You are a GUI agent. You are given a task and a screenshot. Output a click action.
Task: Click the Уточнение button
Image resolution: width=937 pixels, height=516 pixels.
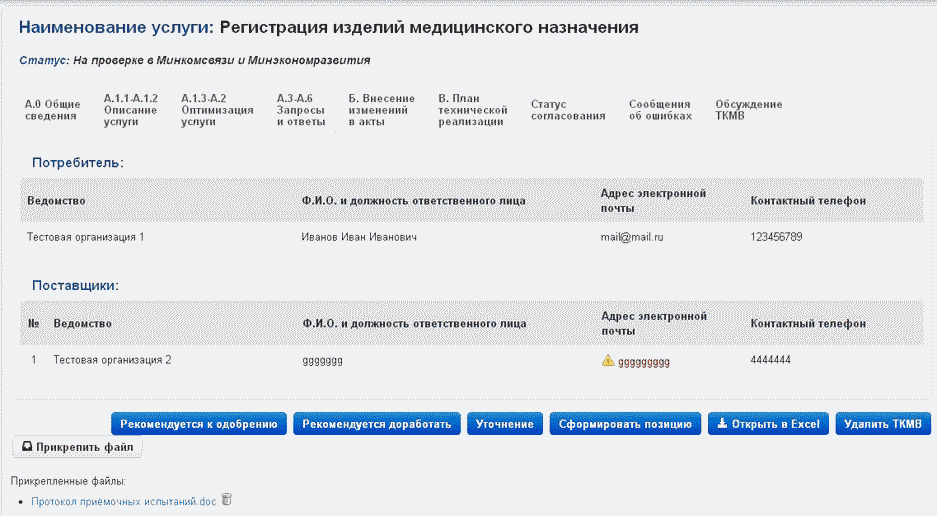(505, 424)
